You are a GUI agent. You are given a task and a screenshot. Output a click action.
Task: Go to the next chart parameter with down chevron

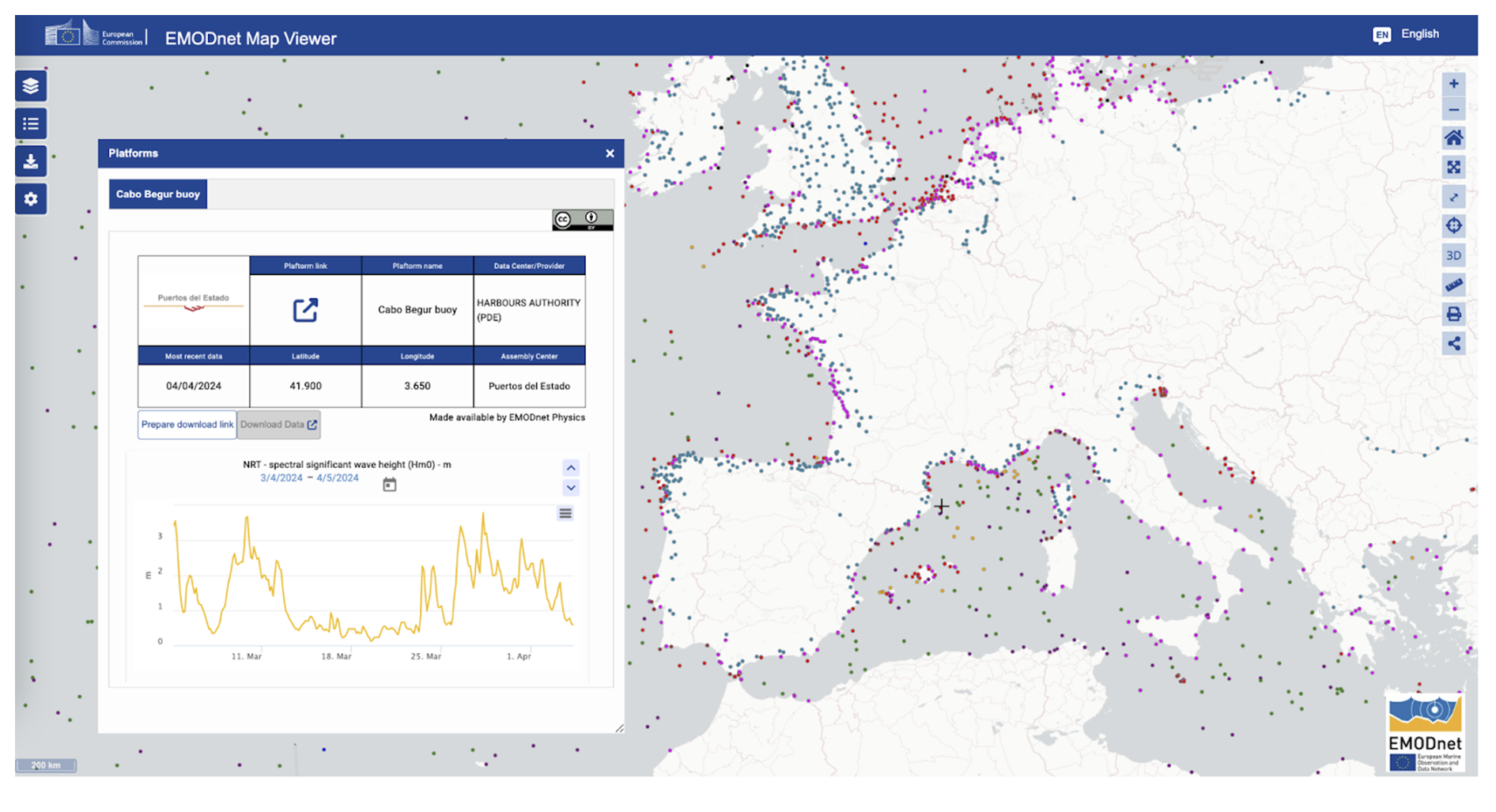pyautogui.click(x=571, y=488)
